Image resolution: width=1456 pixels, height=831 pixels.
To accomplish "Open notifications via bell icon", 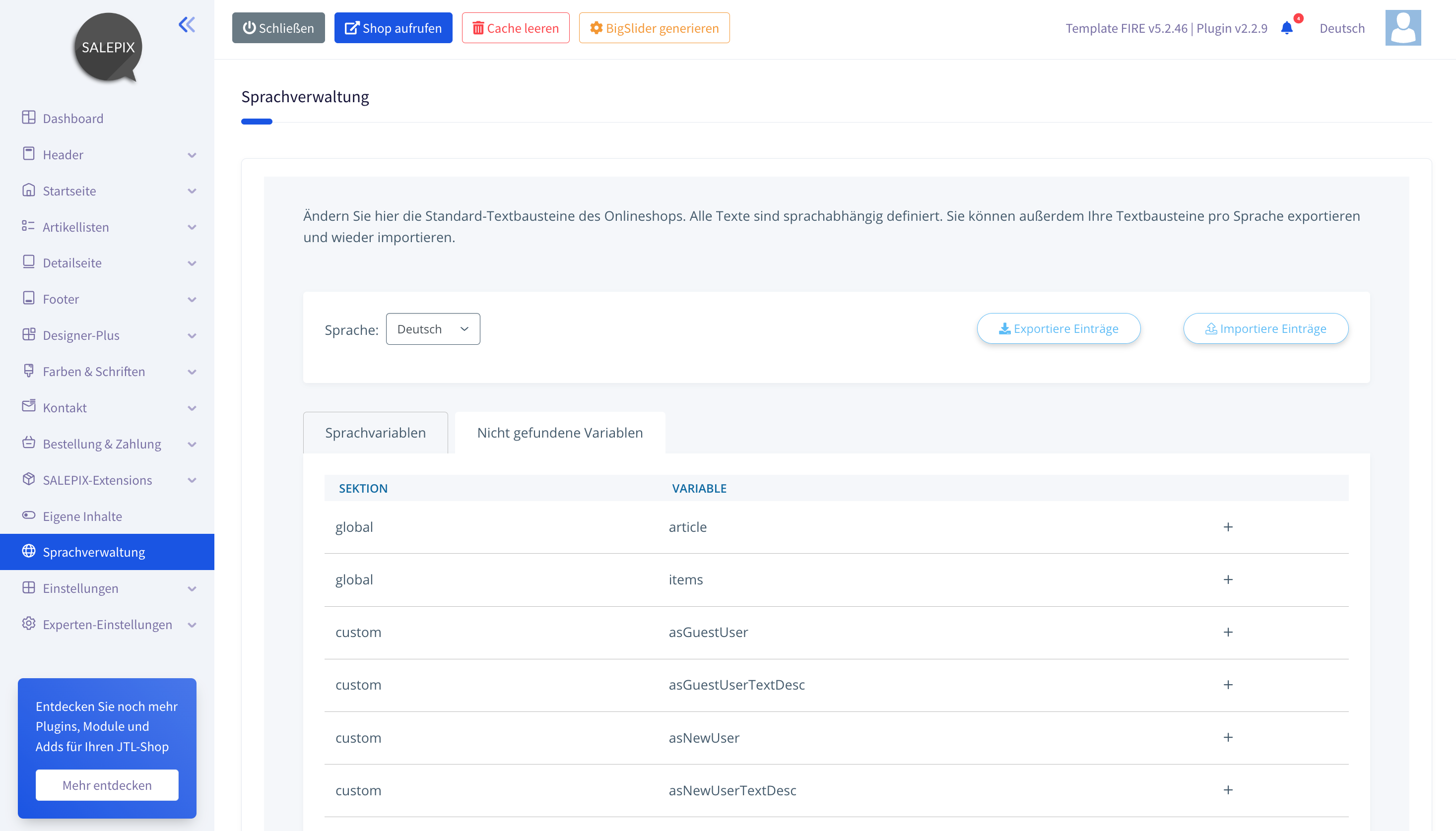I will click(x=1286, y=28).
